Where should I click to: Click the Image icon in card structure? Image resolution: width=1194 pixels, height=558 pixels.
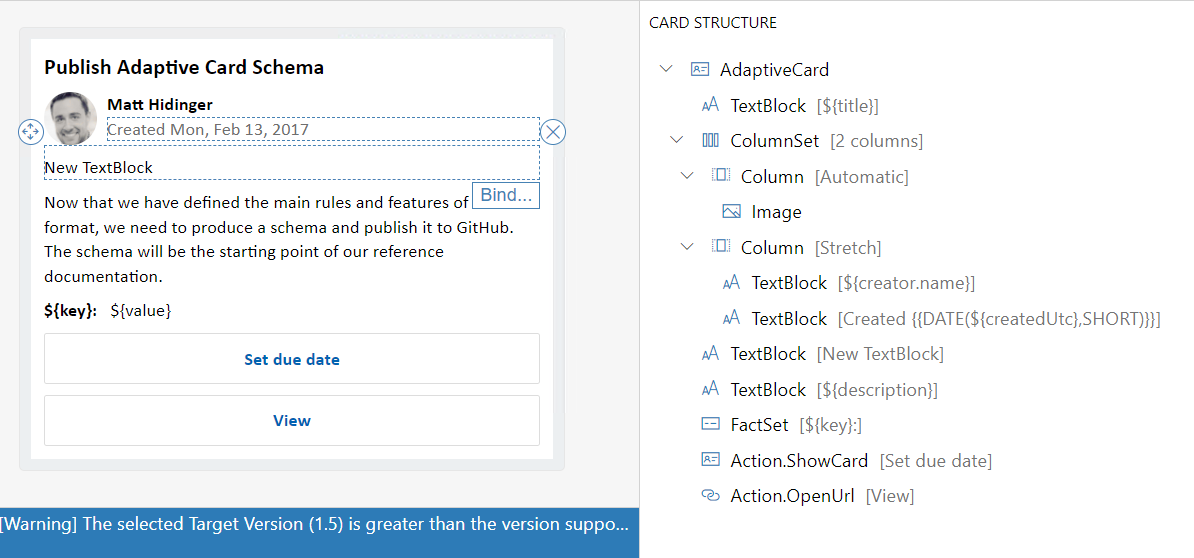pos(731,212)
